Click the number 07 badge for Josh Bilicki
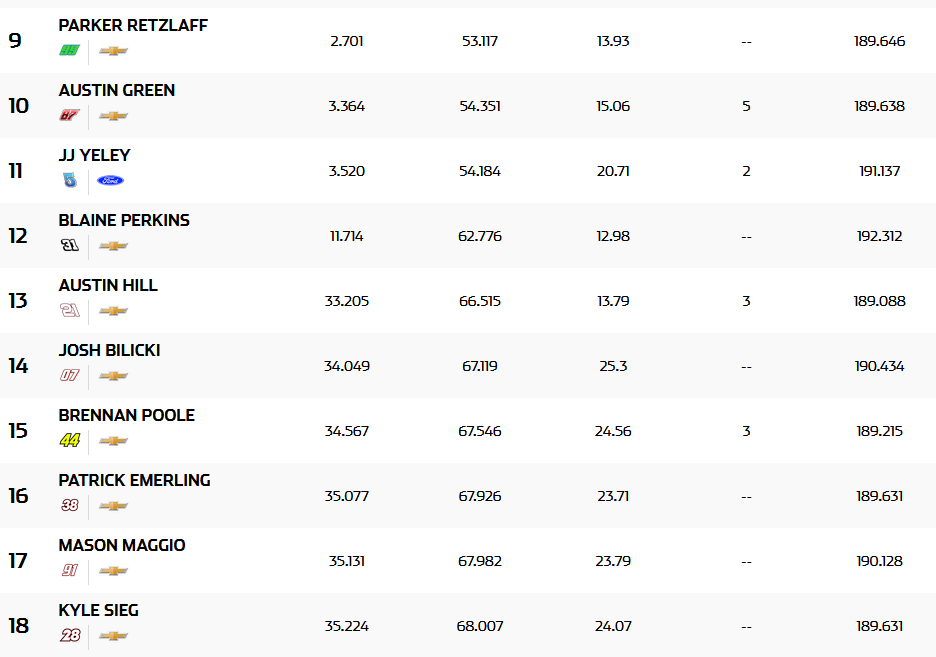This screenshot has width=936, height=657. click(x=69, y=376)
